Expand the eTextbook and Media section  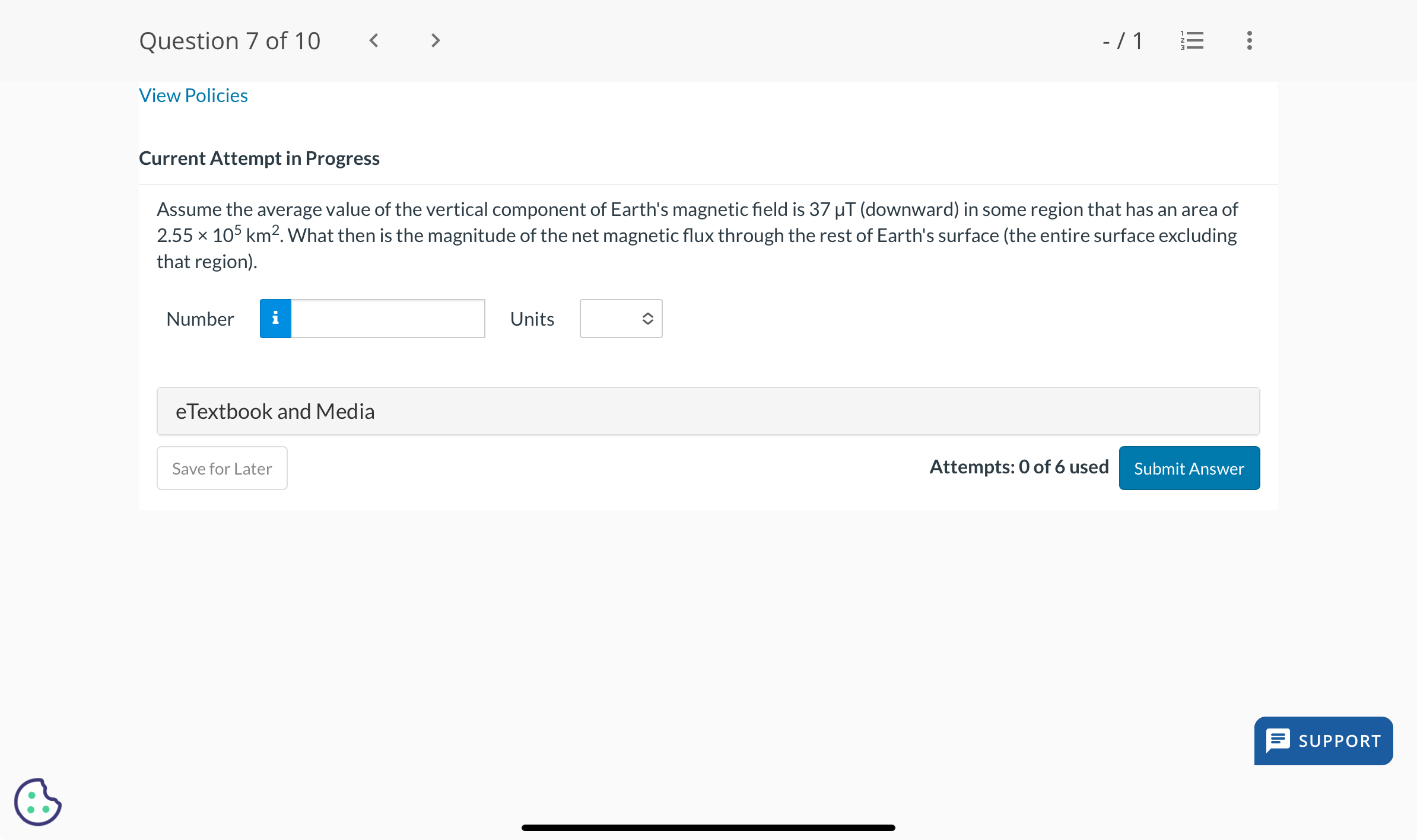pyautogui.click(x=708, y=411)
